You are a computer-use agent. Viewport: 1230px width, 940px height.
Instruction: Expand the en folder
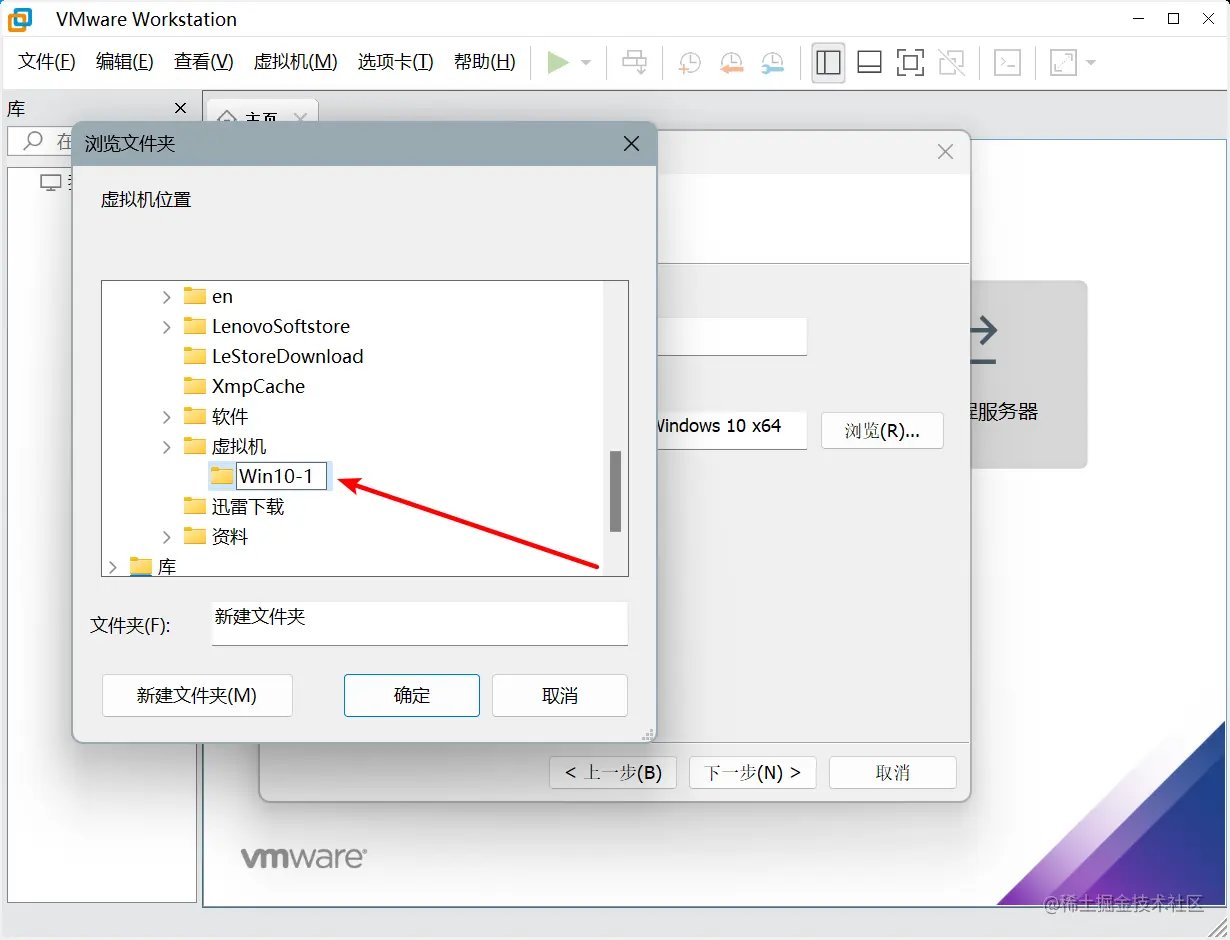[x=167, y=297]
